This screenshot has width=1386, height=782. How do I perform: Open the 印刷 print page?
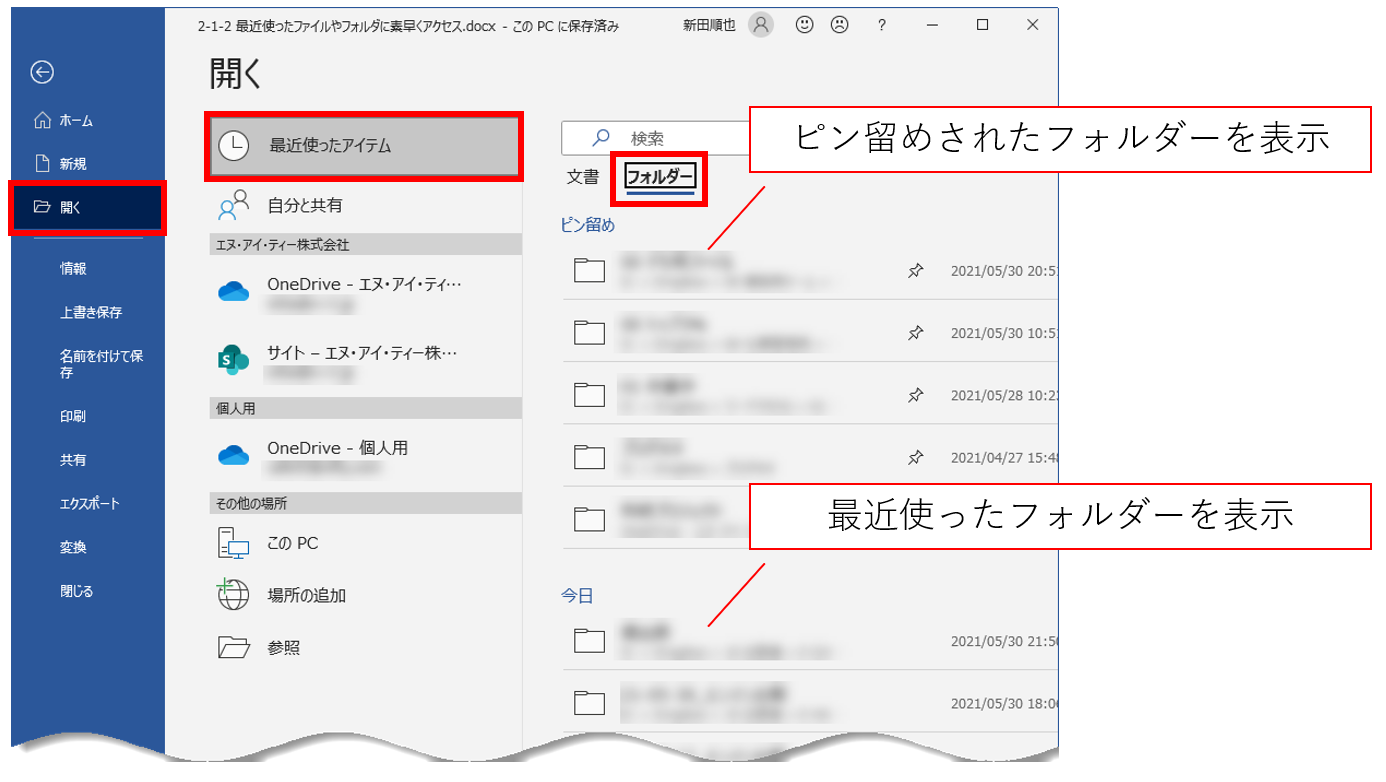(x=73, y=416)
